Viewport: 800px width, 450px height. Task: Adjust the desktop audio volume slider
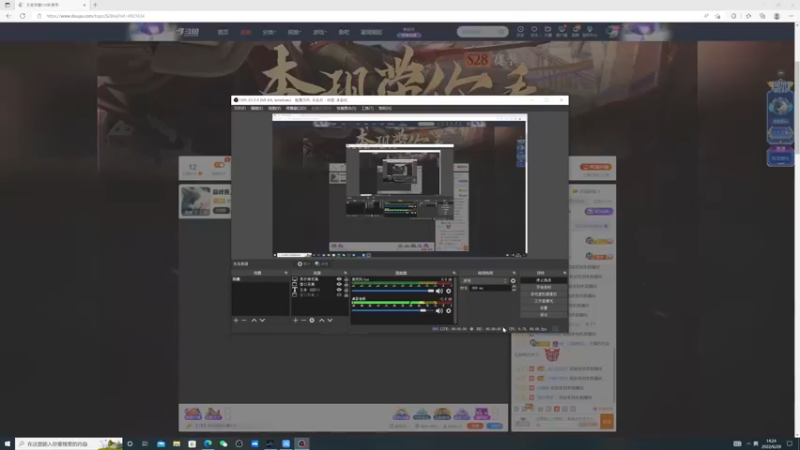click(393, 311)
